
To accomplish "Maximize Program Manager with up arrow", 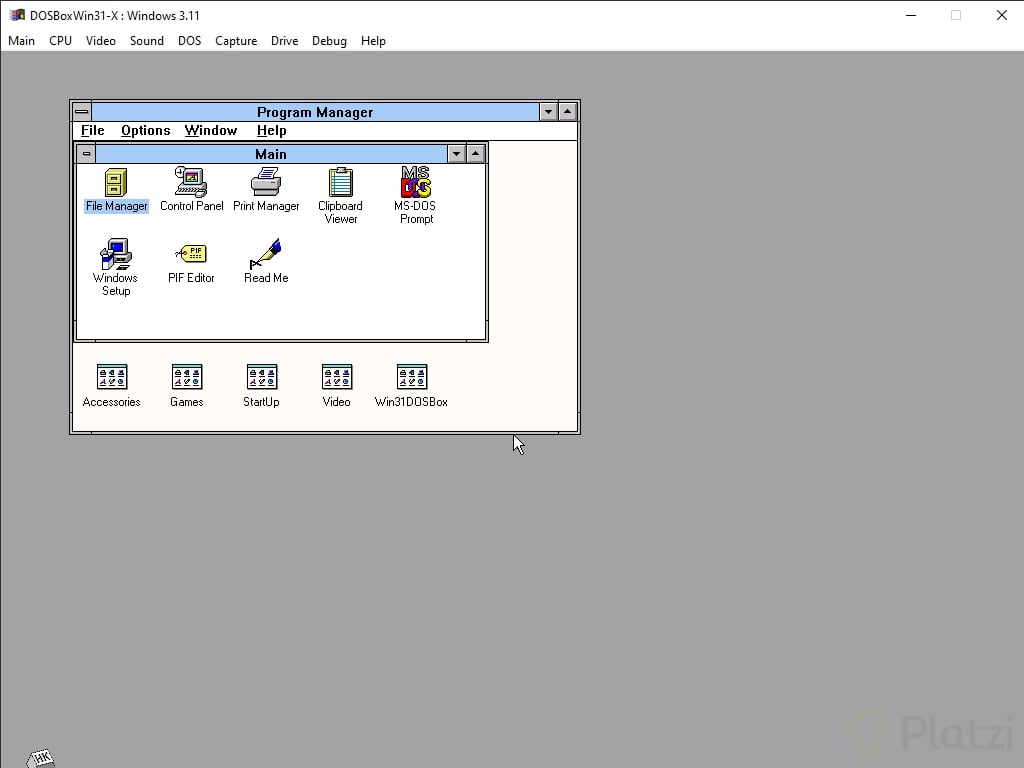I will pyautogui.click(x=568, y=112).
